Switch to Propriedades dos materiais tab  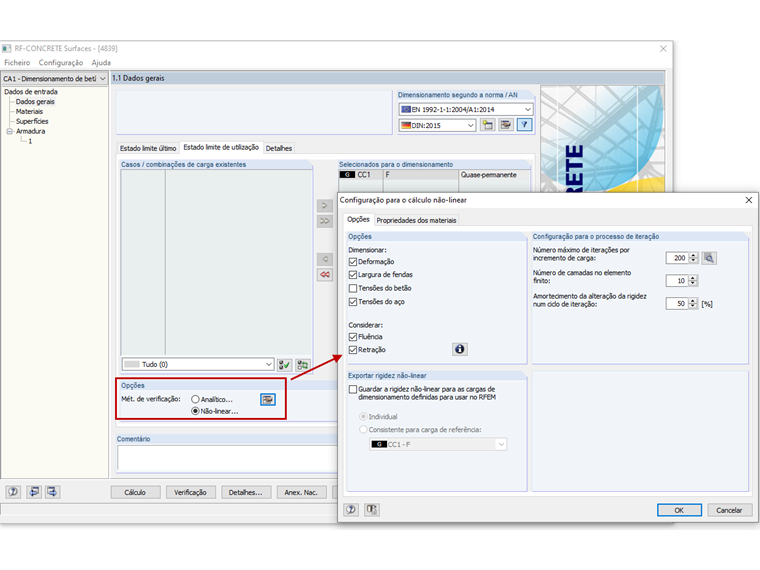pos(416,221)
